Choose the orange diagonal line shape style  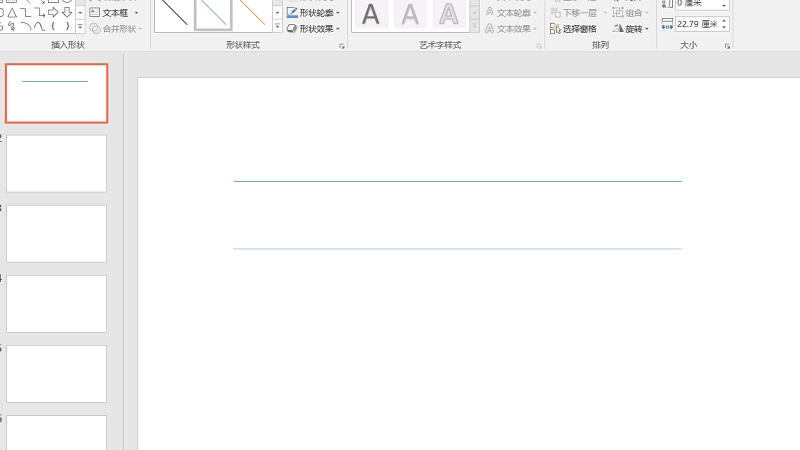[251, 13]
